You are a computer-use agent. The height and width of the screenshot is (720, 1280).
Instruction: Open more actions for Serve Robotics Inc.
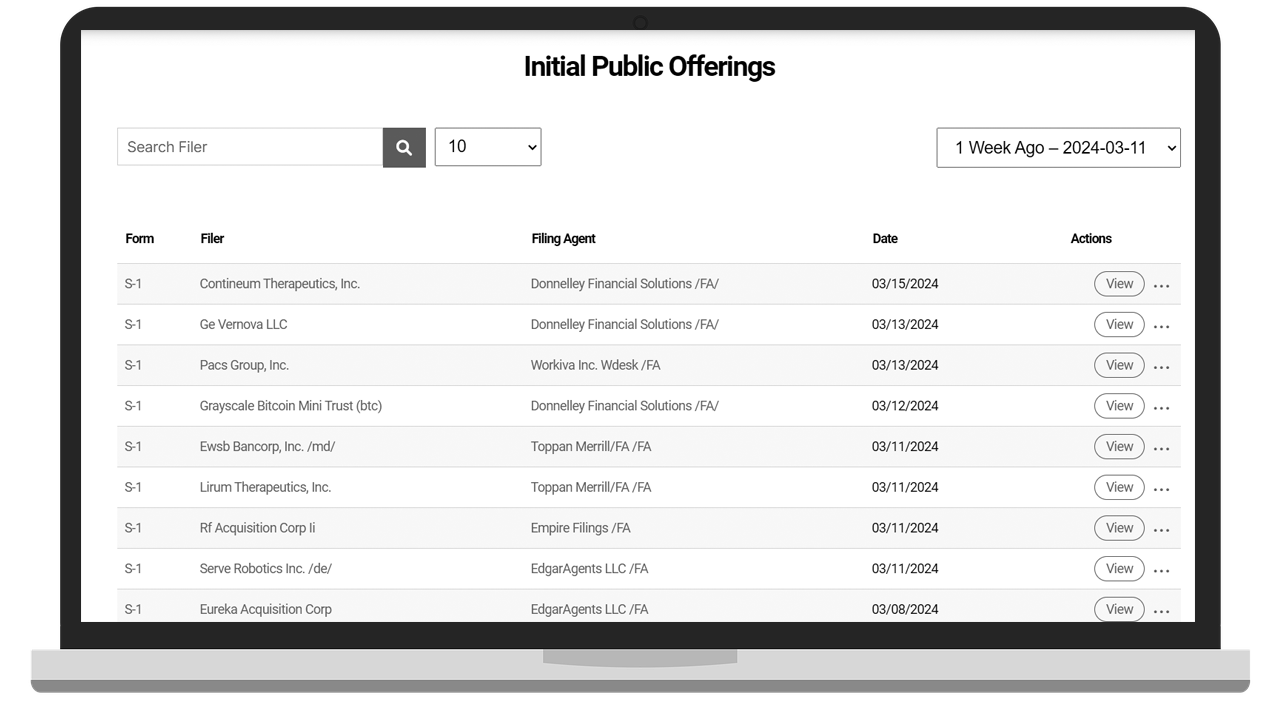pyautogui.click(x=1161, y=570)
